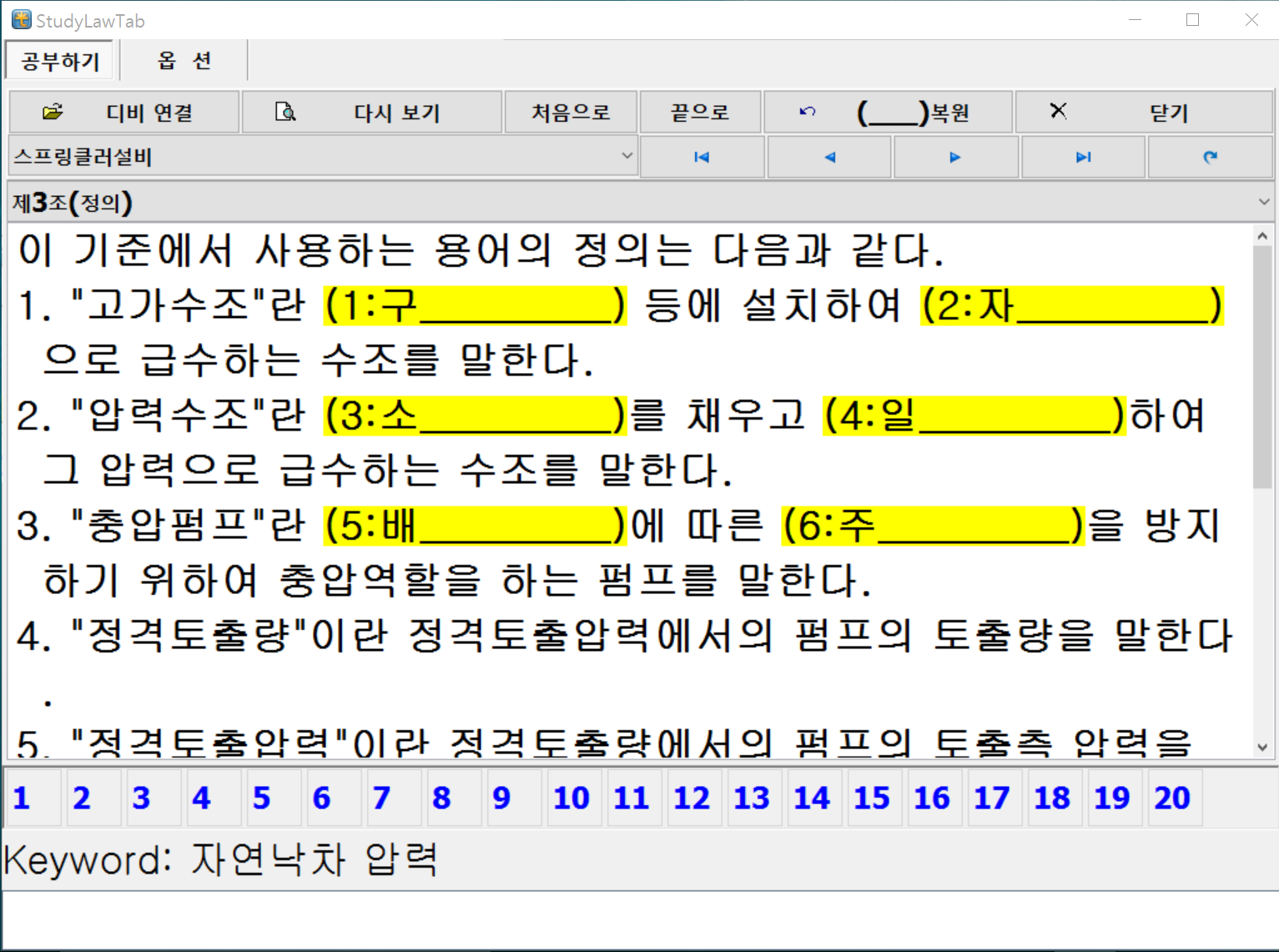Click the 닫기 X button
Screen dimensions: 1279x952
pyautogui.click(x=1144, y=112)
